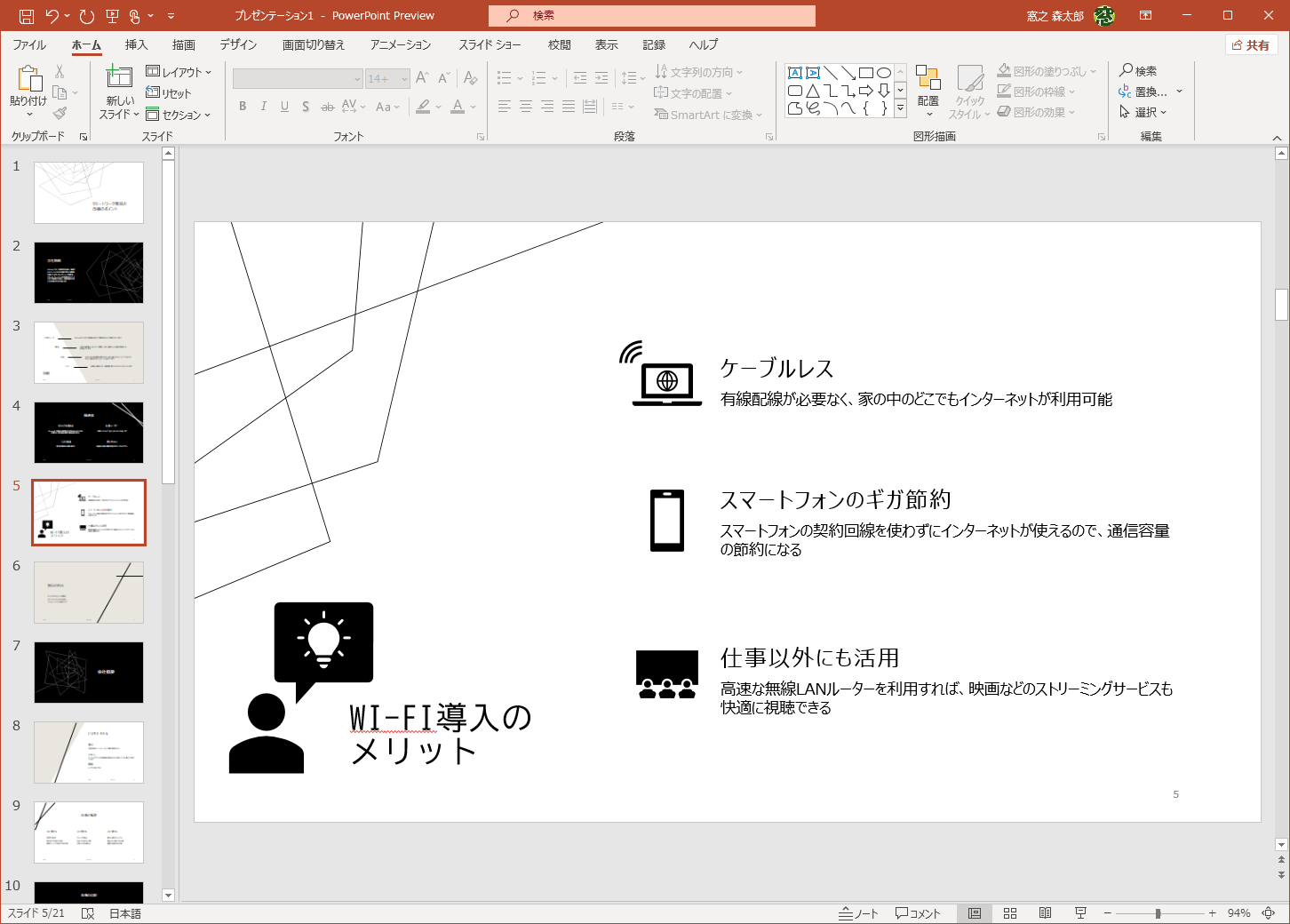This screenshot has width=1290, height=924.
Task: Open Quick Styles (クイックスタイル) icon
Action: (x=969, y=89)
